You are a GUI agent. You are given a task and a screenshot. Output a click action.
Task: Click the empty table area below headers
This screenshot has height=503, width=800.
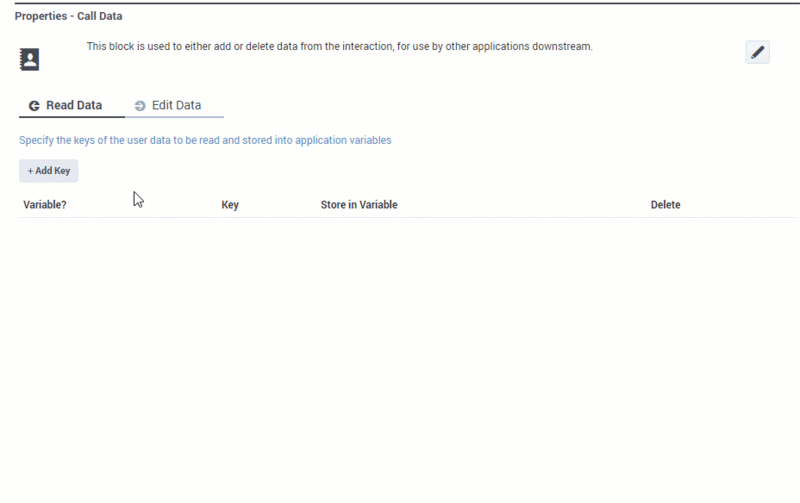(x=407, y=357)
